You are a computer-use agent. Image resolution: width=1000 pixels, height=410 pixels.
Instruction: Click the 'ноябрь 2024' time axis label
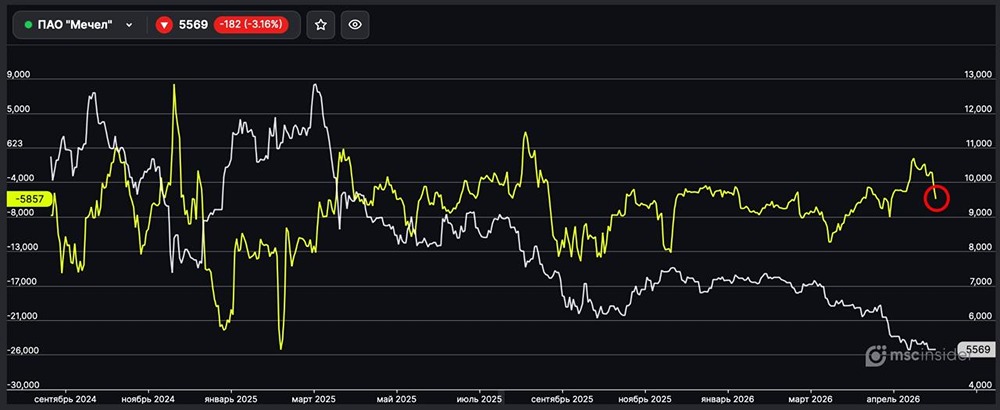click(x=148, y=399)
